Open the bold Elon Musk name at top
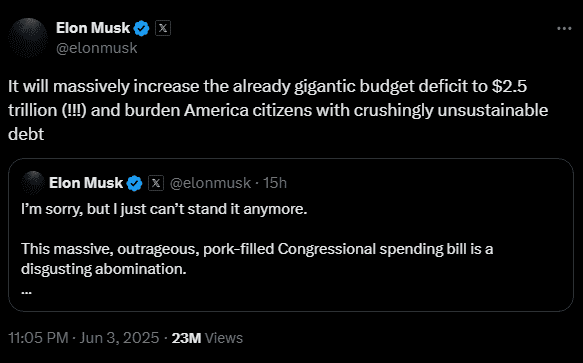 pyautogui.click(x=93, y=28)
